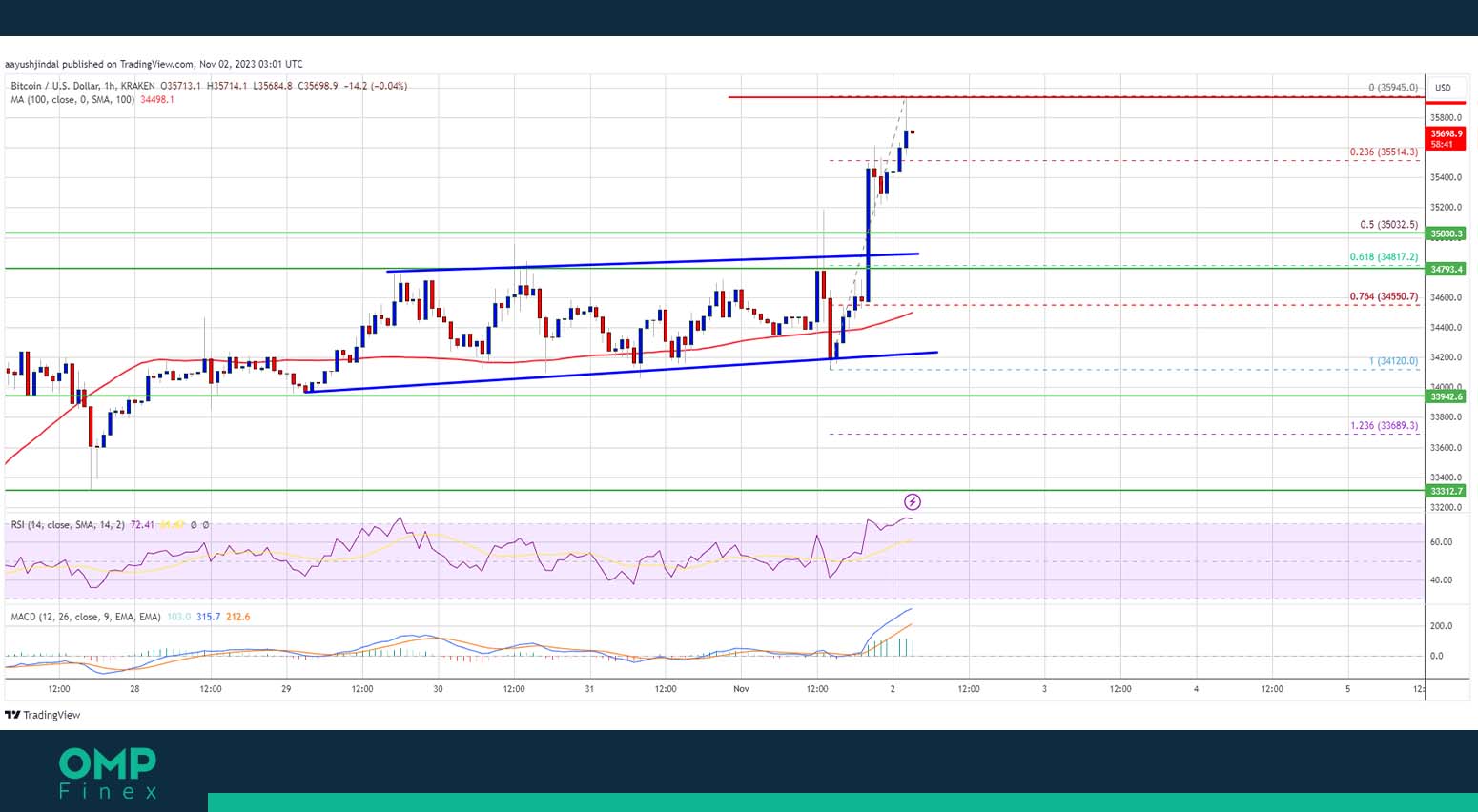The height and width of the screenshot is (812, 1478).
Task: Click the date label 28 on the time axis
Action: coord(134,688)
